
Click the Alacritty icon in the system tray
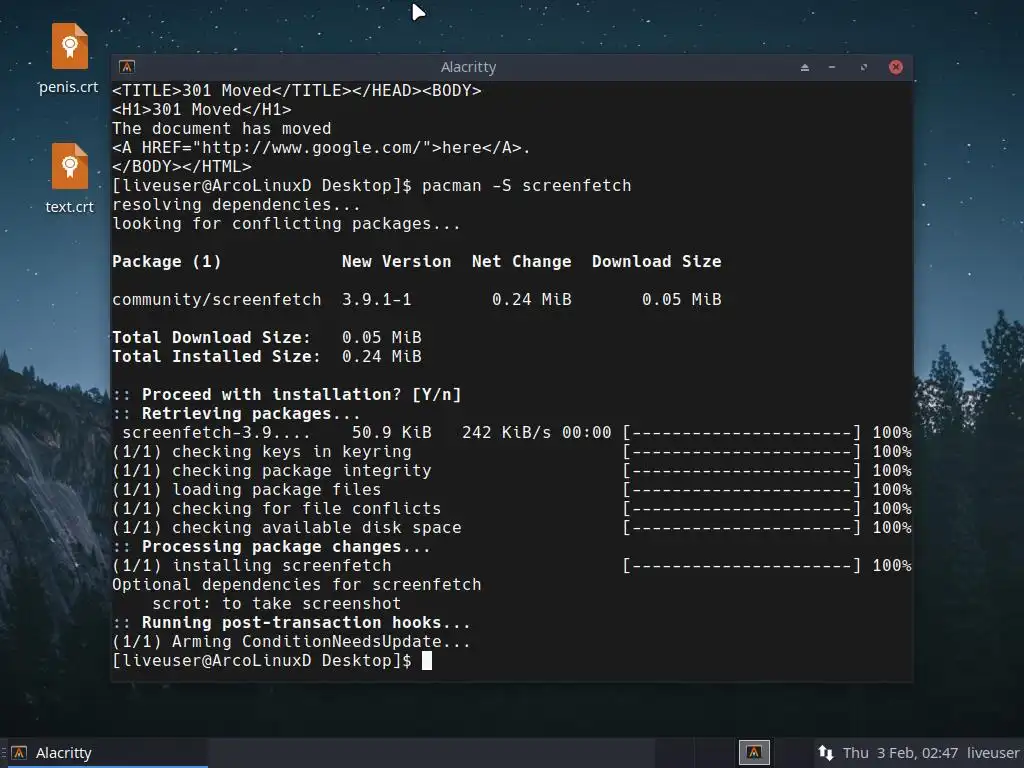click(754, 752)
